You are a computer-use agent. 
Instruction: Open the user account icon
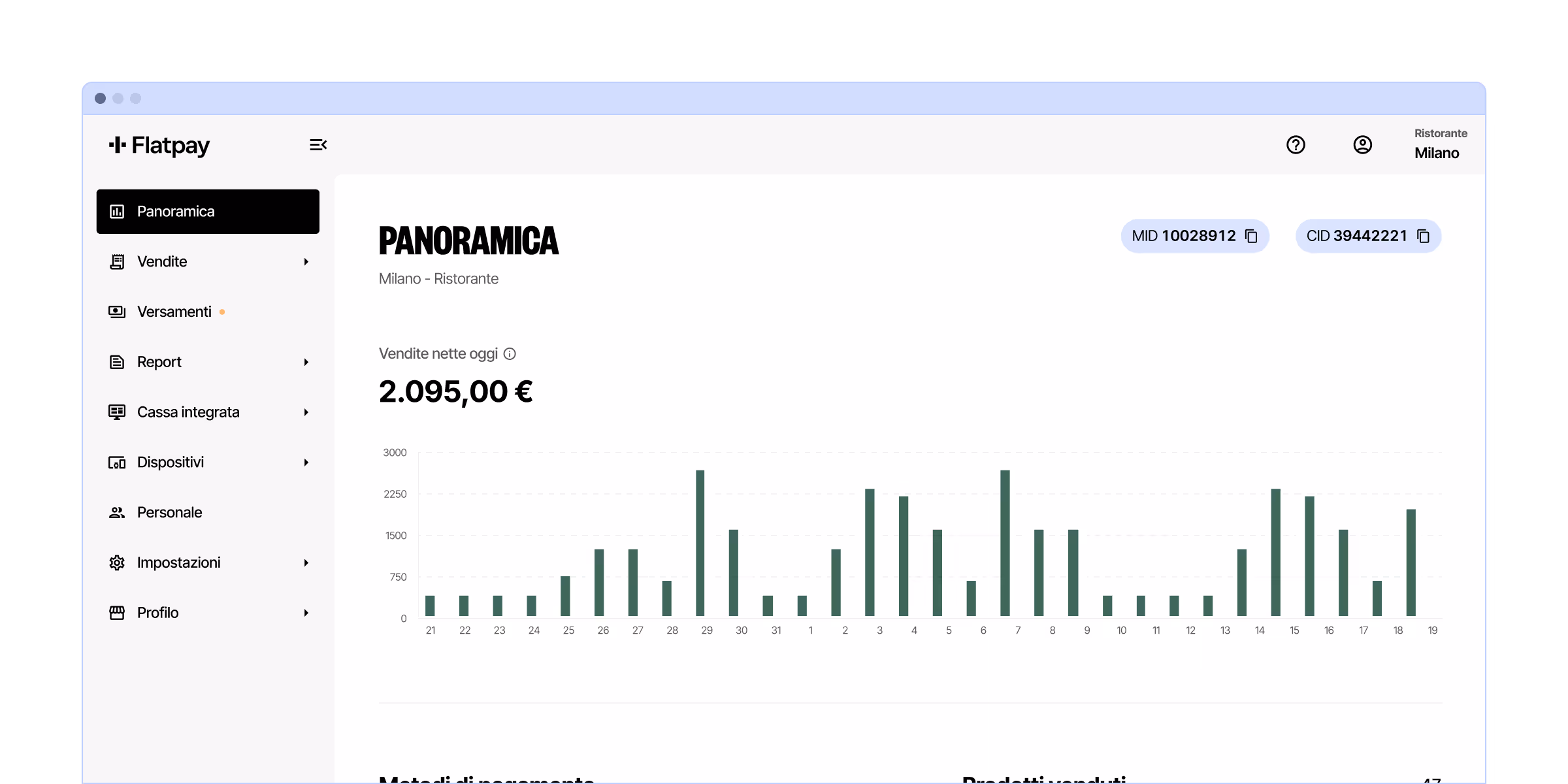[1362, 145]
